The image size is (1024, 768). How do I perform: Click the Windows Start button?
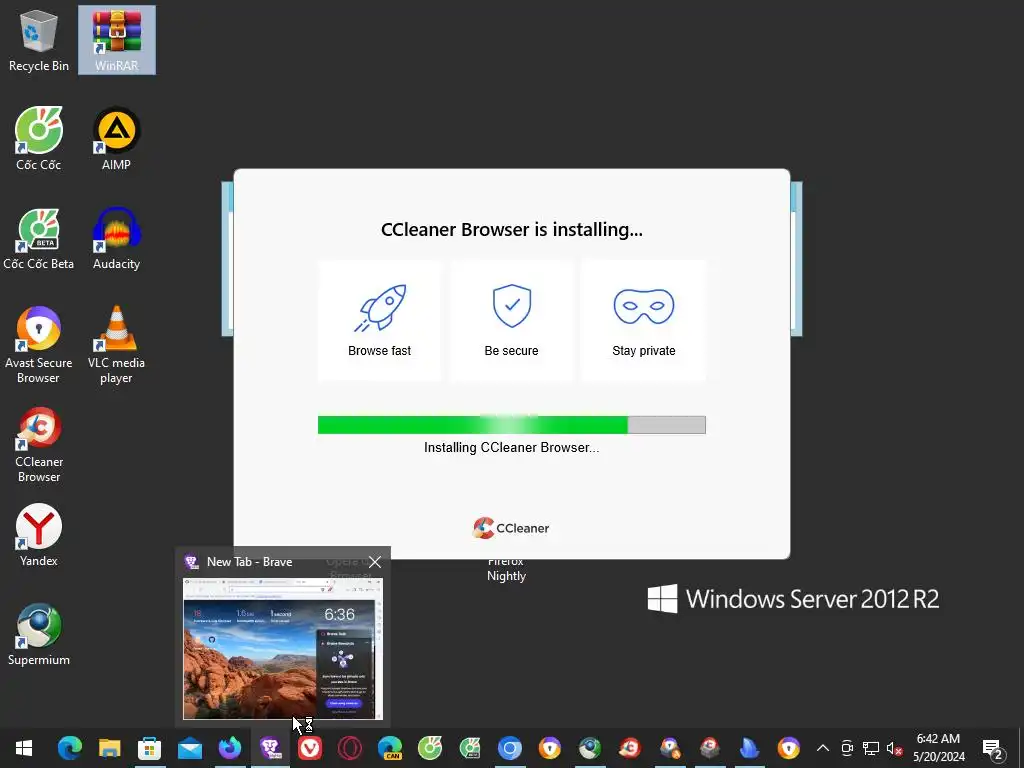tap(24, 748)
